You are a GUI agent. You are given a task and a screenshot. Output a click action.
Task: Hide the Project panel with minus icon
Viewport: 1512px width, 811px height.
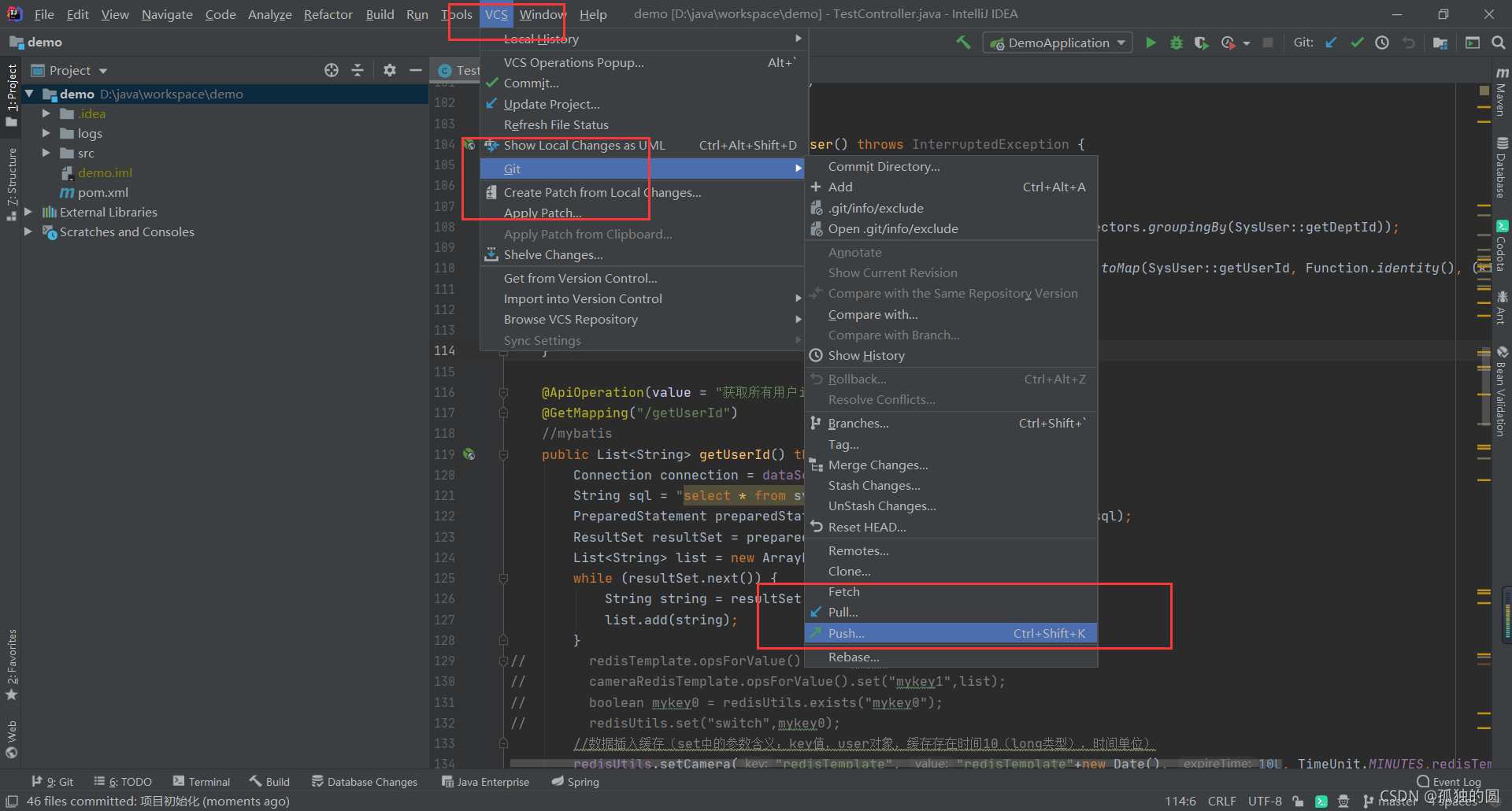tap(416, 70)
